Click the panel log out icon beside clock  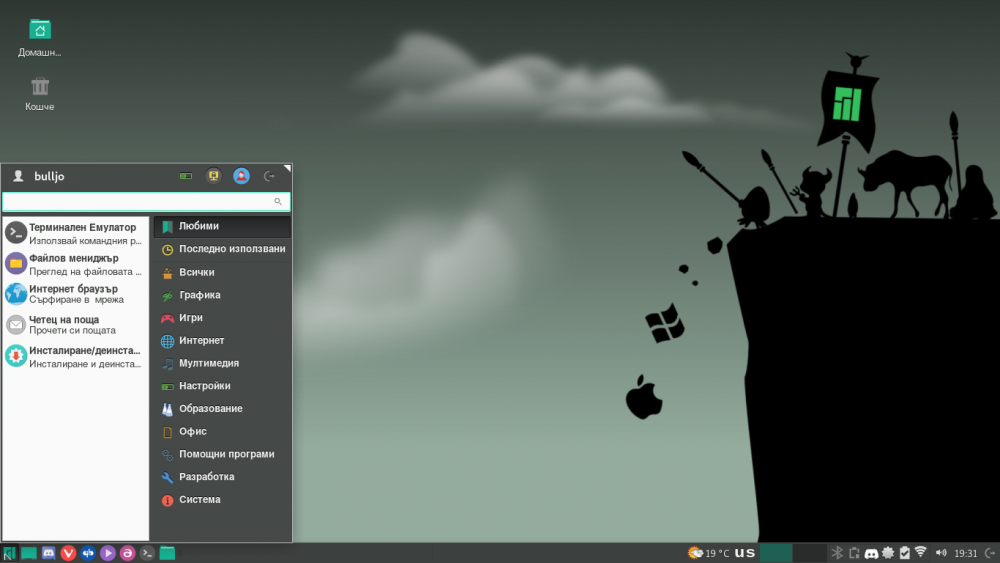pos(990,553)
